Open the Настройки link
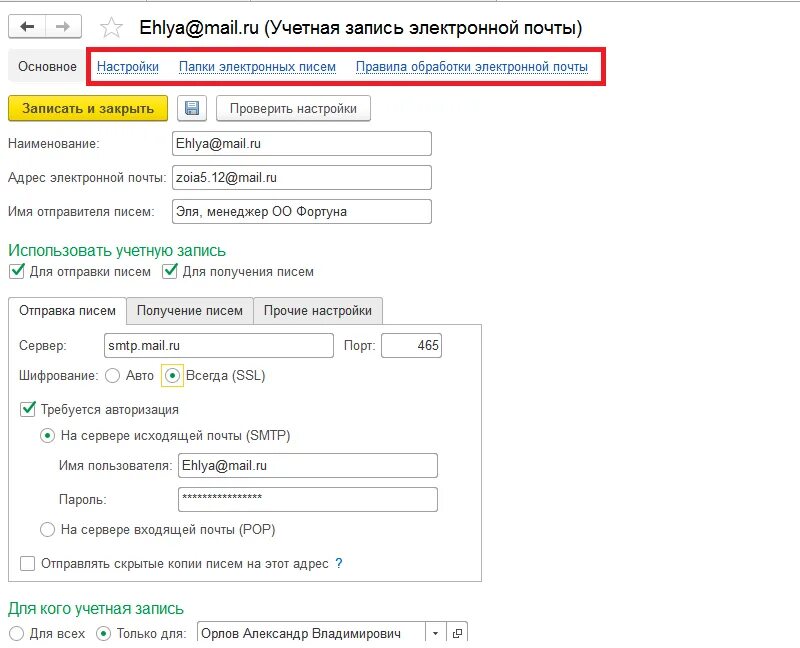The height and width of the screenshot is (648, 800). click(x=128, y=66)
